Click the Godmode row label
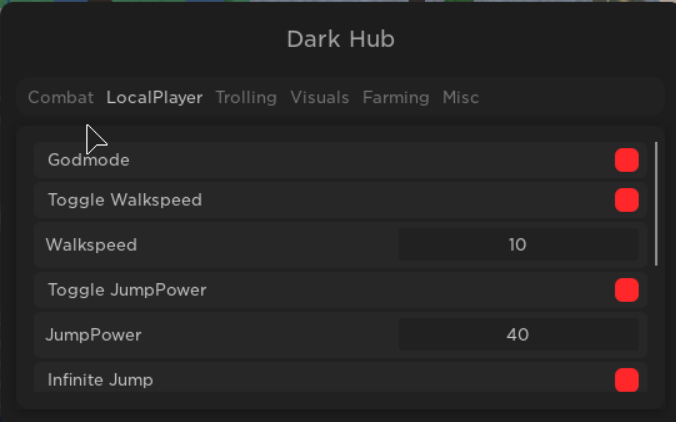 point(89,160)
